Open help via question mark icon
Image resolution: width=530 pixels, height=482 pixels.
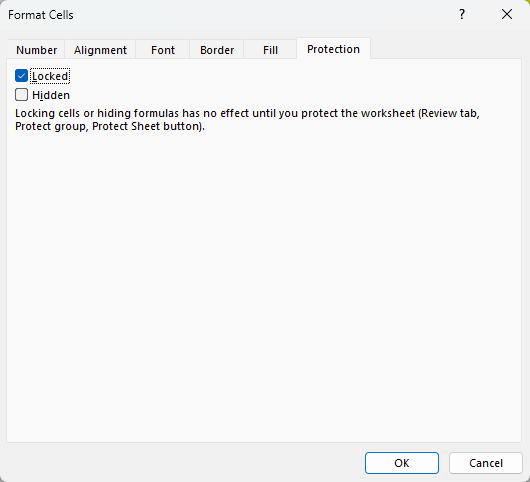pos(462,15)
